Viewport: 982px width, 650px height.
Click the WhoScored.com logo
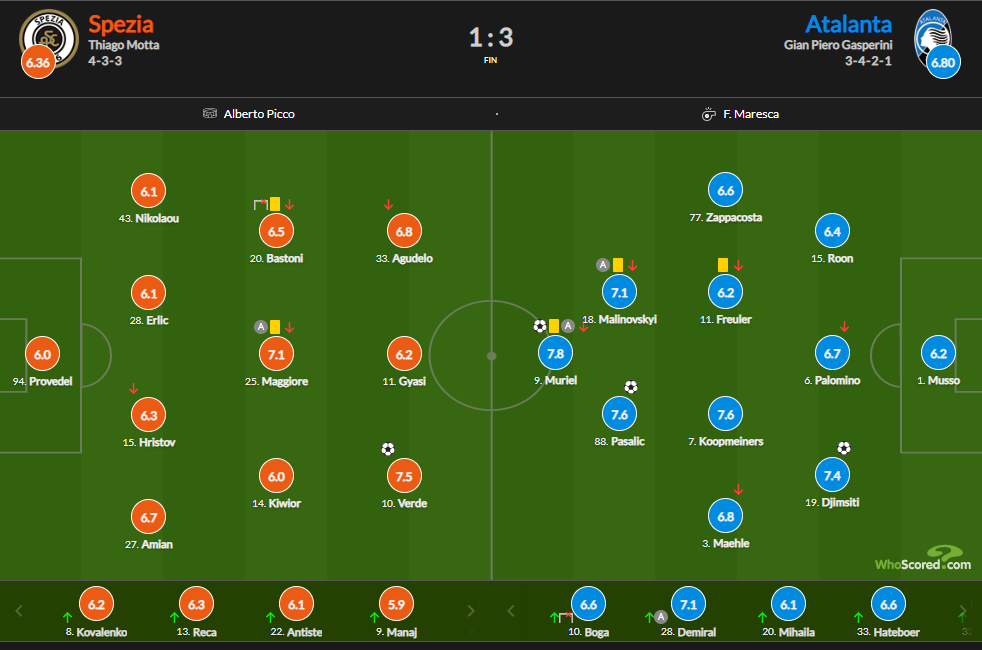[x=922, y=559]
